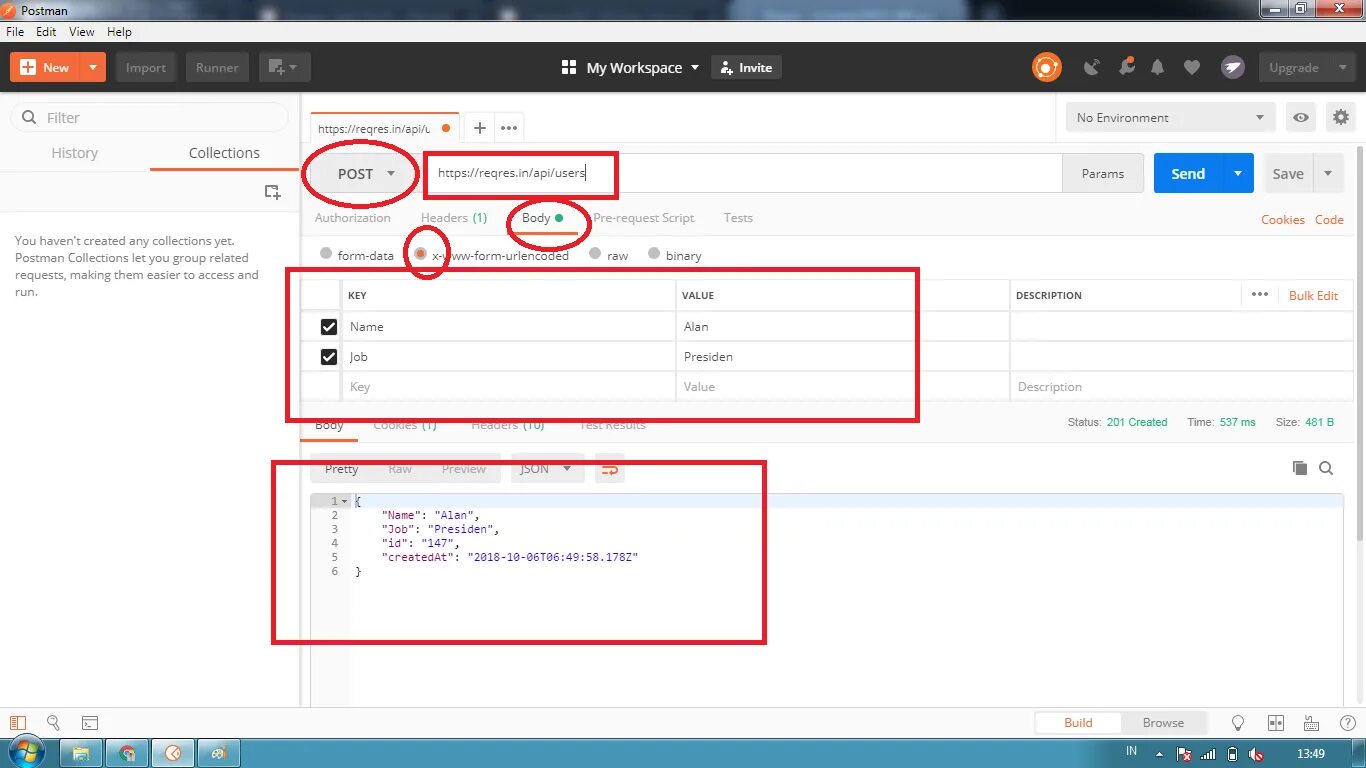The height and width of the screenshot is (768, 1366).
Task: Open the Help menu
Action: tap(119, 32)
